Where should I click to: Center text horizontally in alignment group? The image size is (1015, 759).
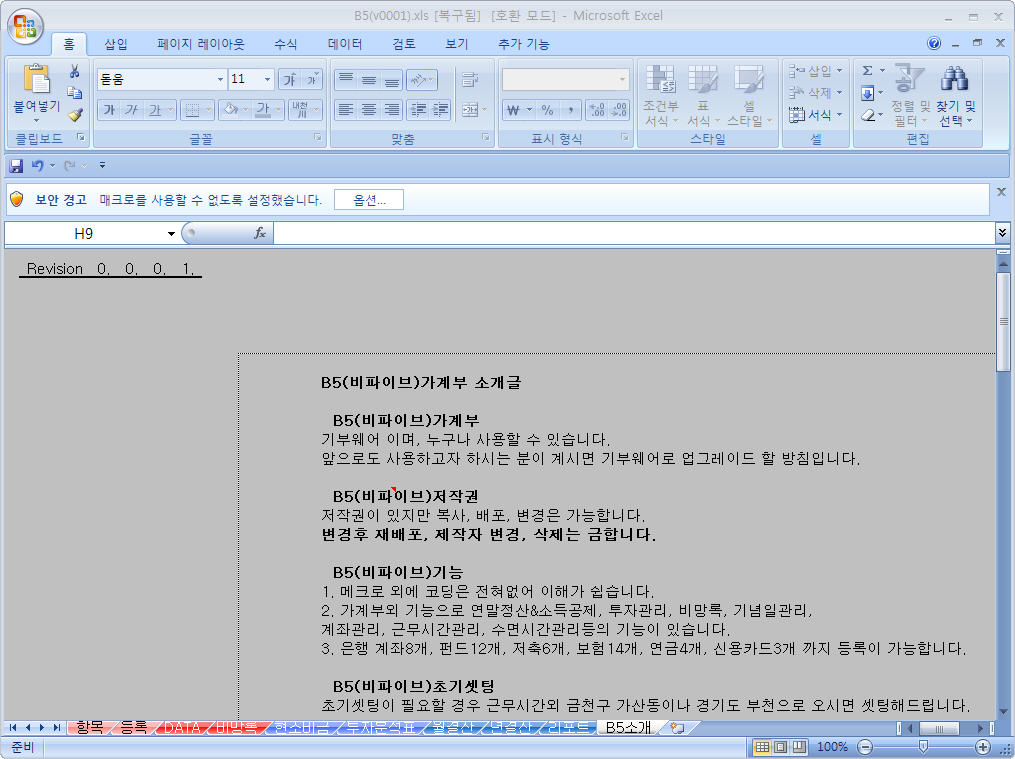368,110
